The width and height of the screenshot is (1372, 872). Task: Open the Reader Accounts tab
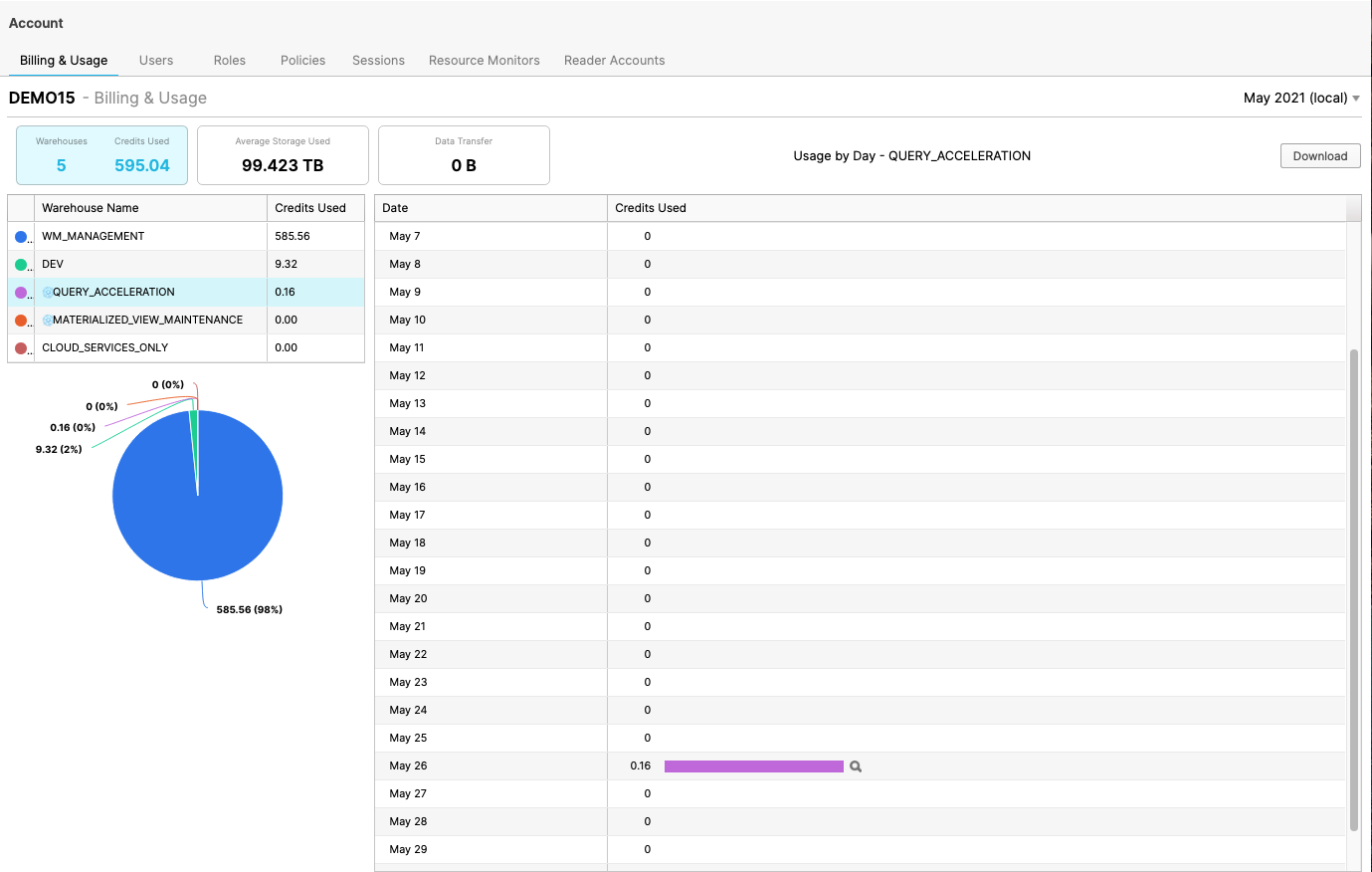[614, 60]
